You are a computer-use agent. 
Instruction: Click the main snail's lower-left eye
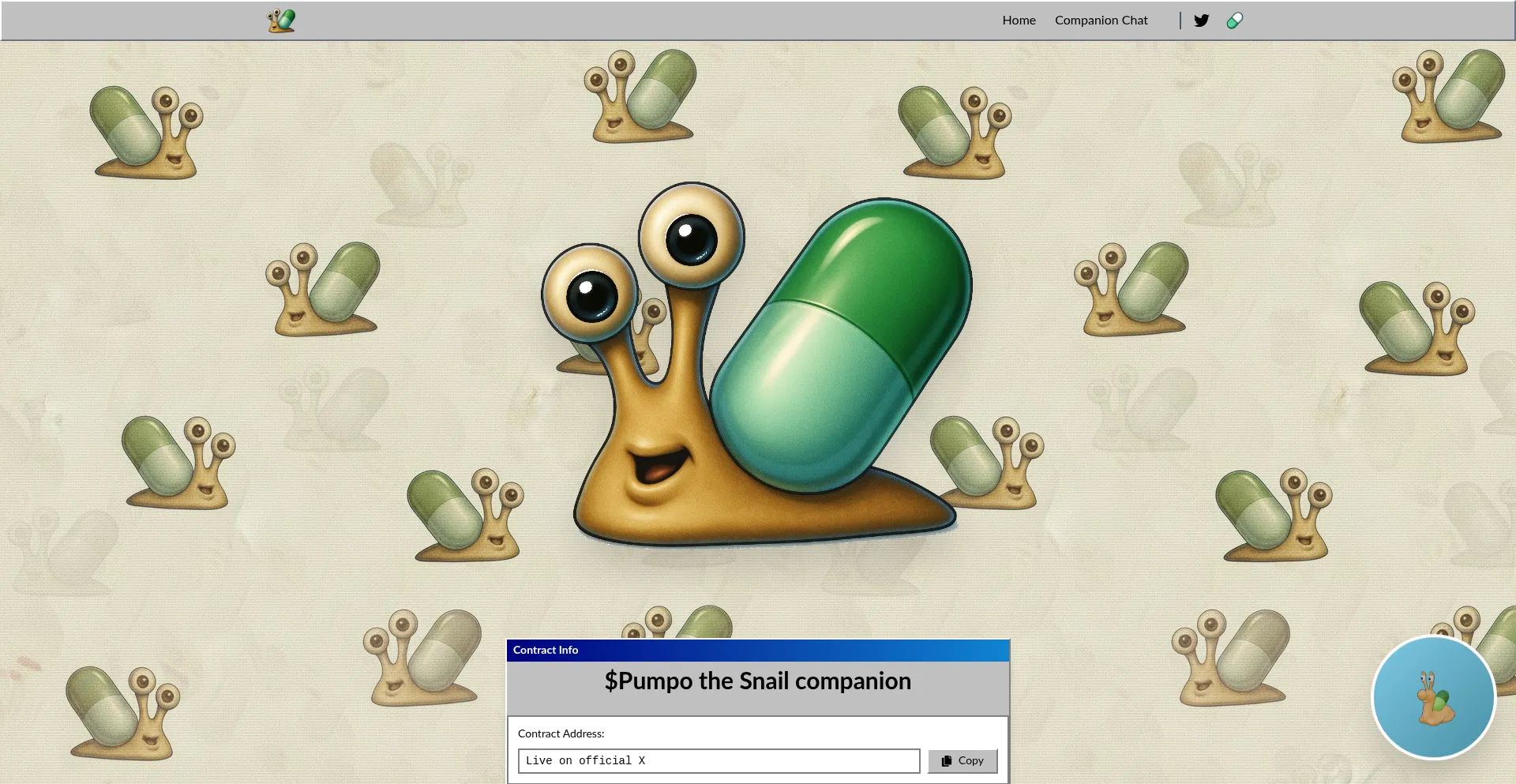pyautogui.click(x=591, y=294)
